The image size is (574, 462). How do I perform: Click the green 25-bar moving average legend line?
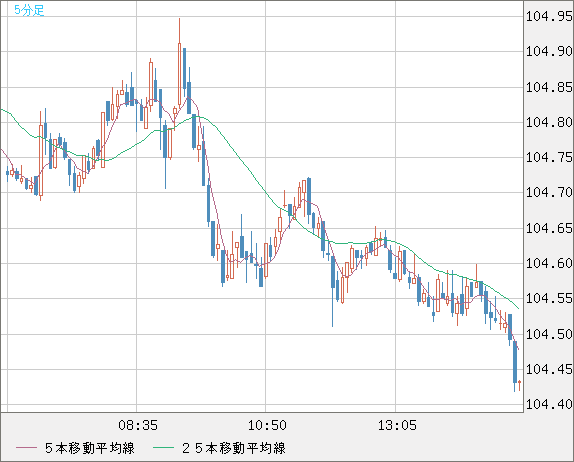point(163,448)
